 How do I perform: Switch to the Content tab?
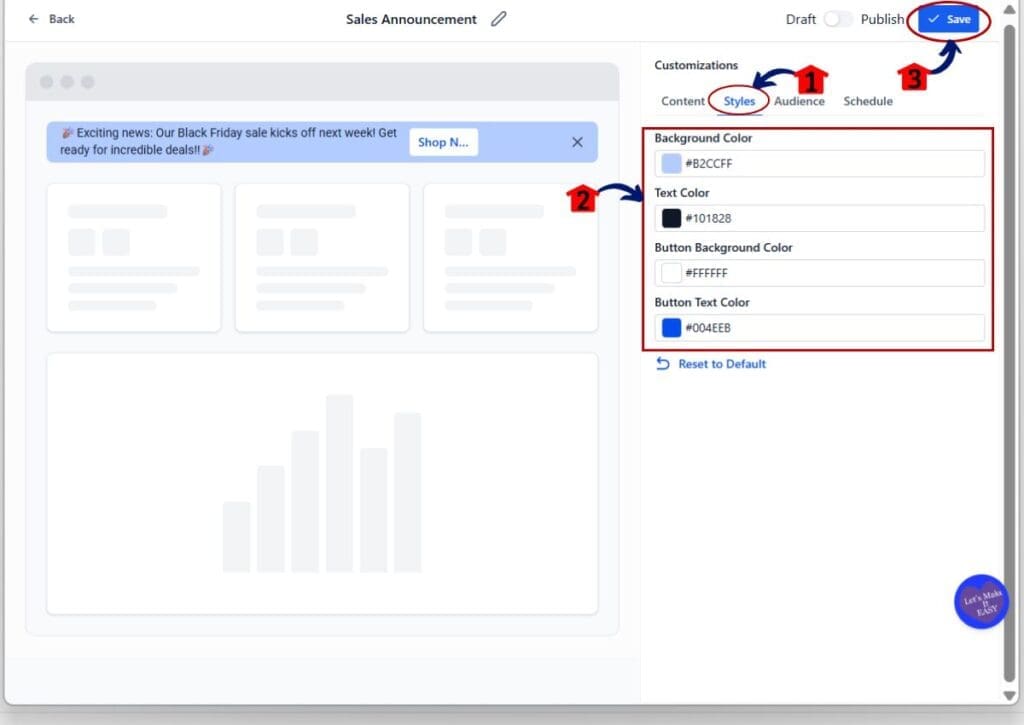click(683, 101)
